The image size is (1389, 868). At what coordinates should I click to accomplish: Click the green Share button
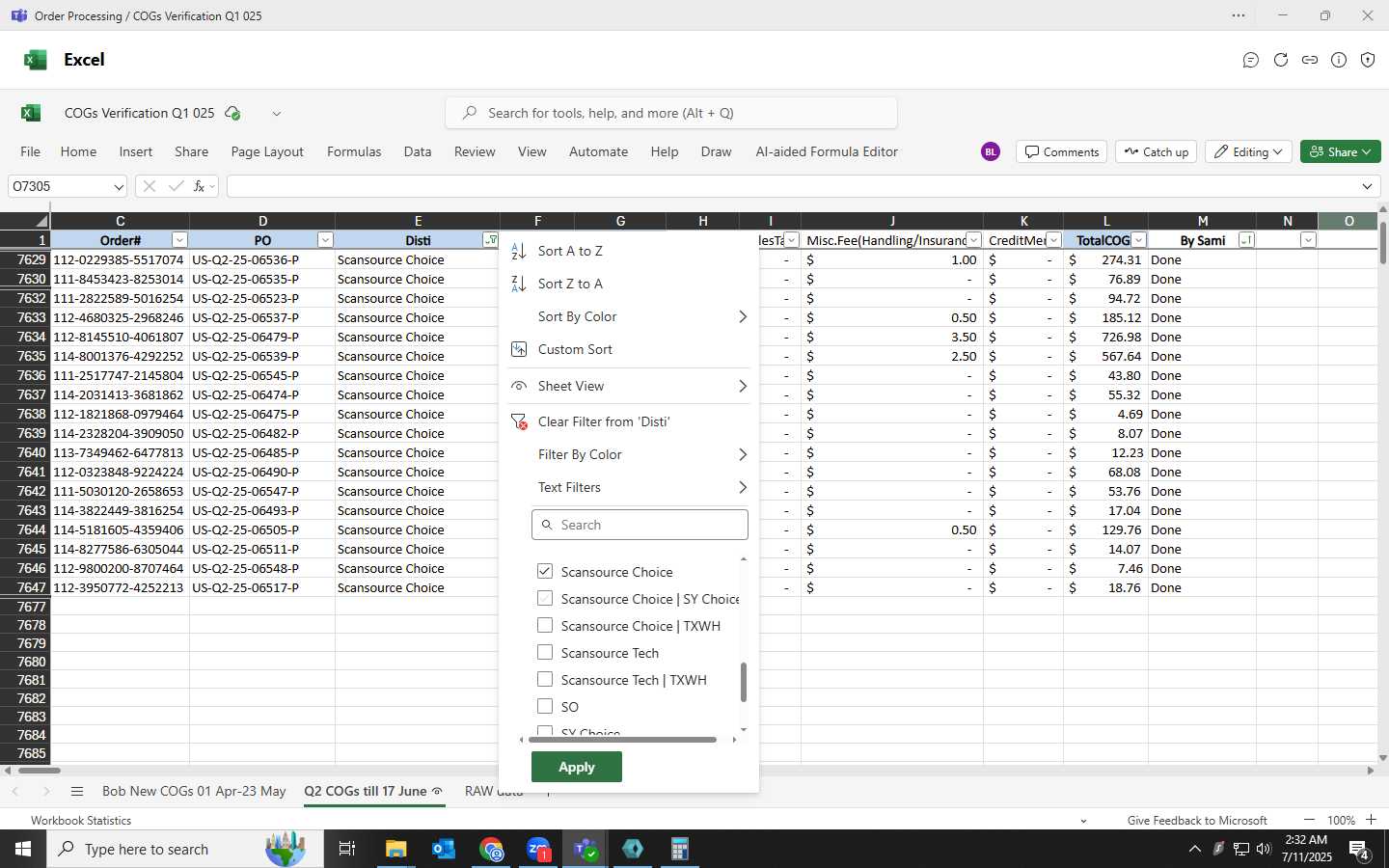pos(1341,151)
